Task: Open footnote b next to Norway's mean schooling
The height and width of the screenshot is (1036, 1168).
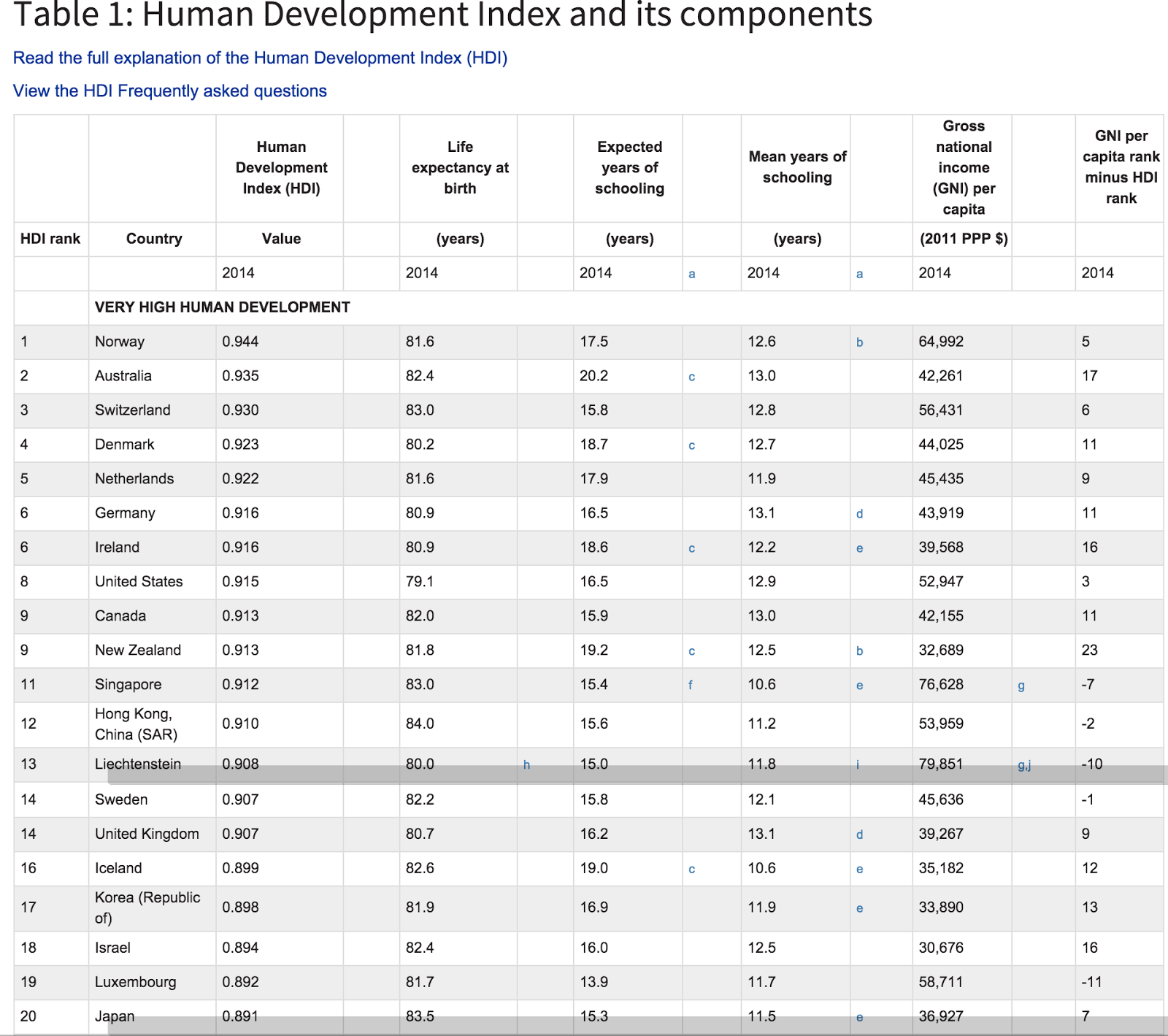Action: pyautogui.click(x=859, y=342)
